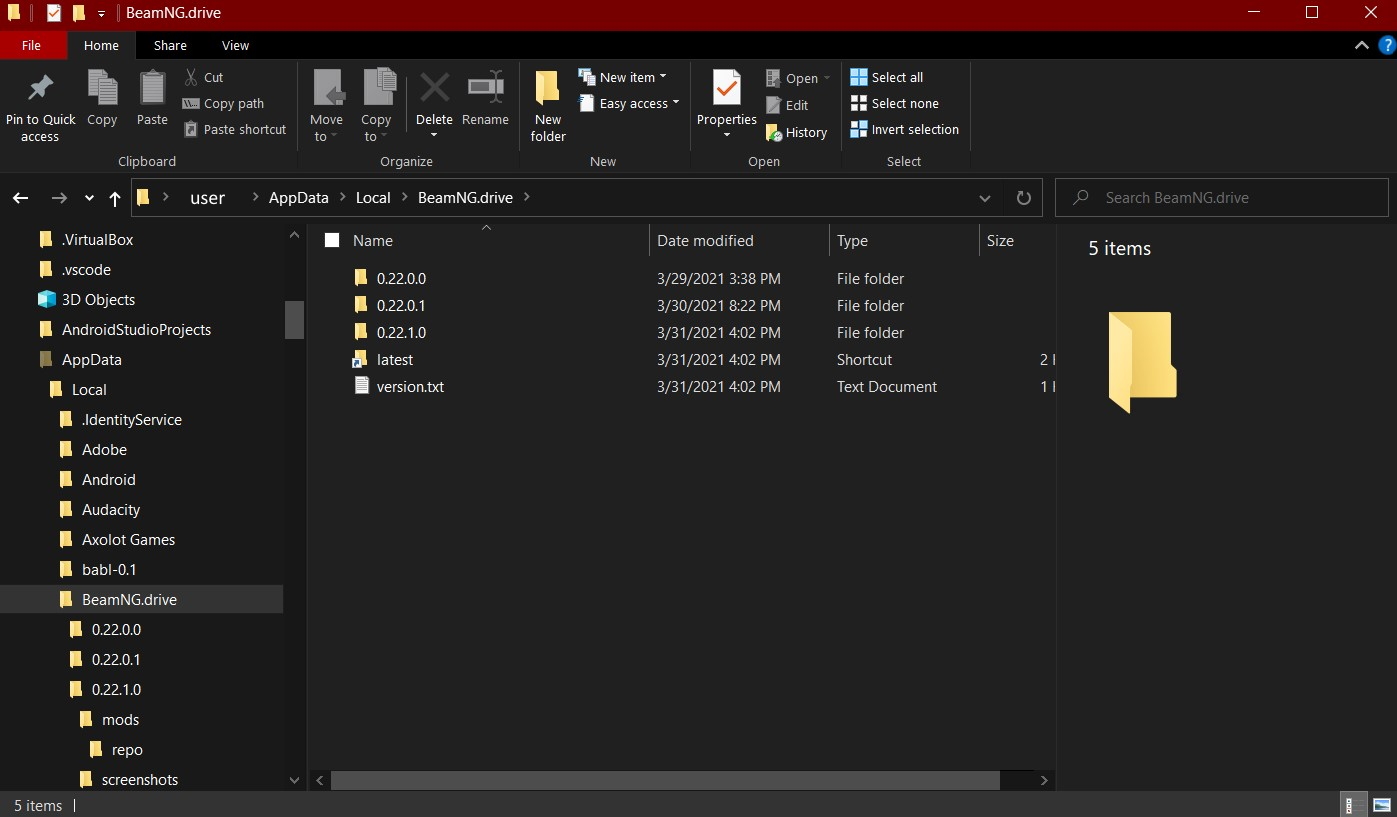Click the Properties checkmark icon
The width and height of the screenshot is (1397, 817).
click(727, 88)
